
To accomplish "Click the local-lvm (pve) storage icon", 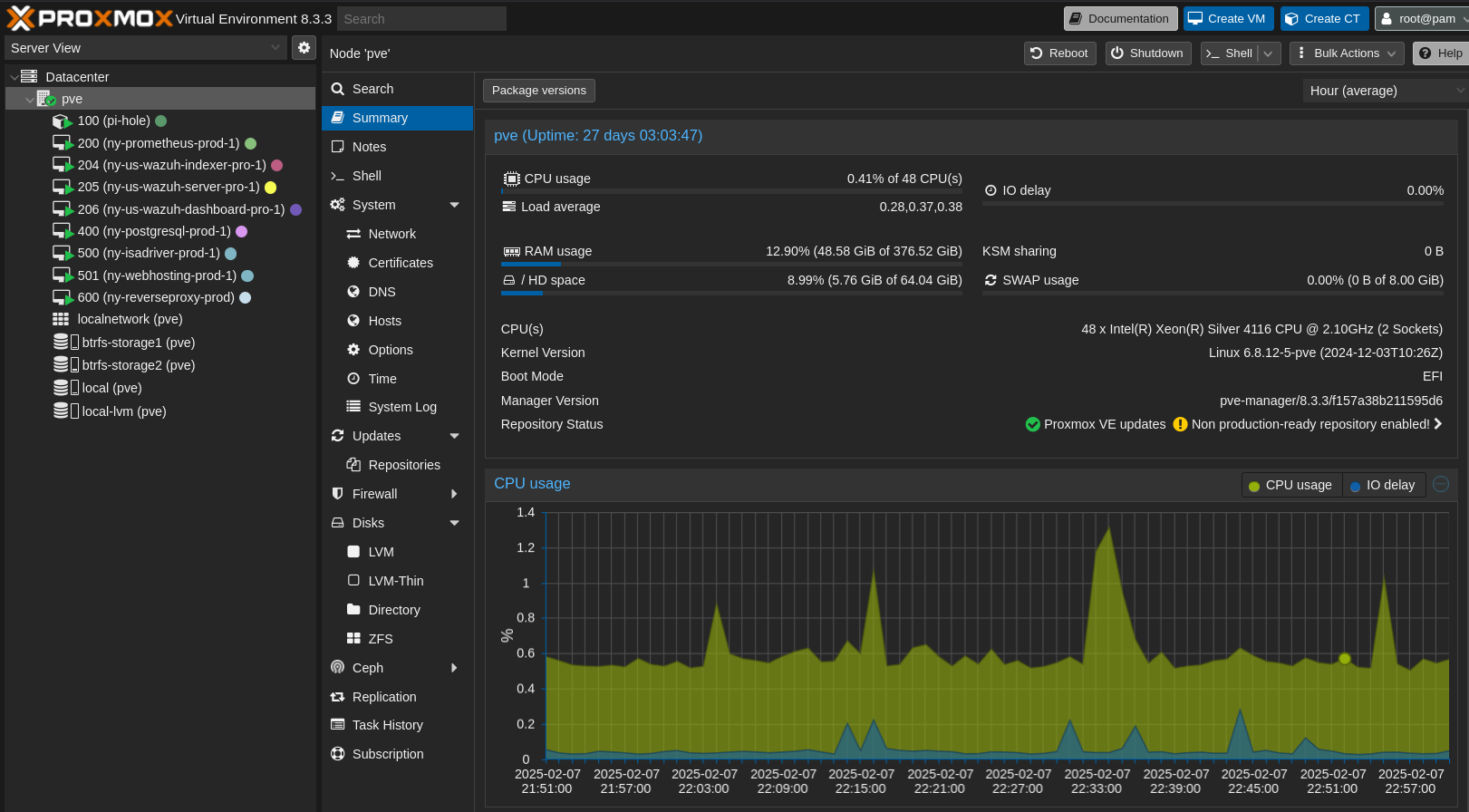I will (x=66, y=411).
